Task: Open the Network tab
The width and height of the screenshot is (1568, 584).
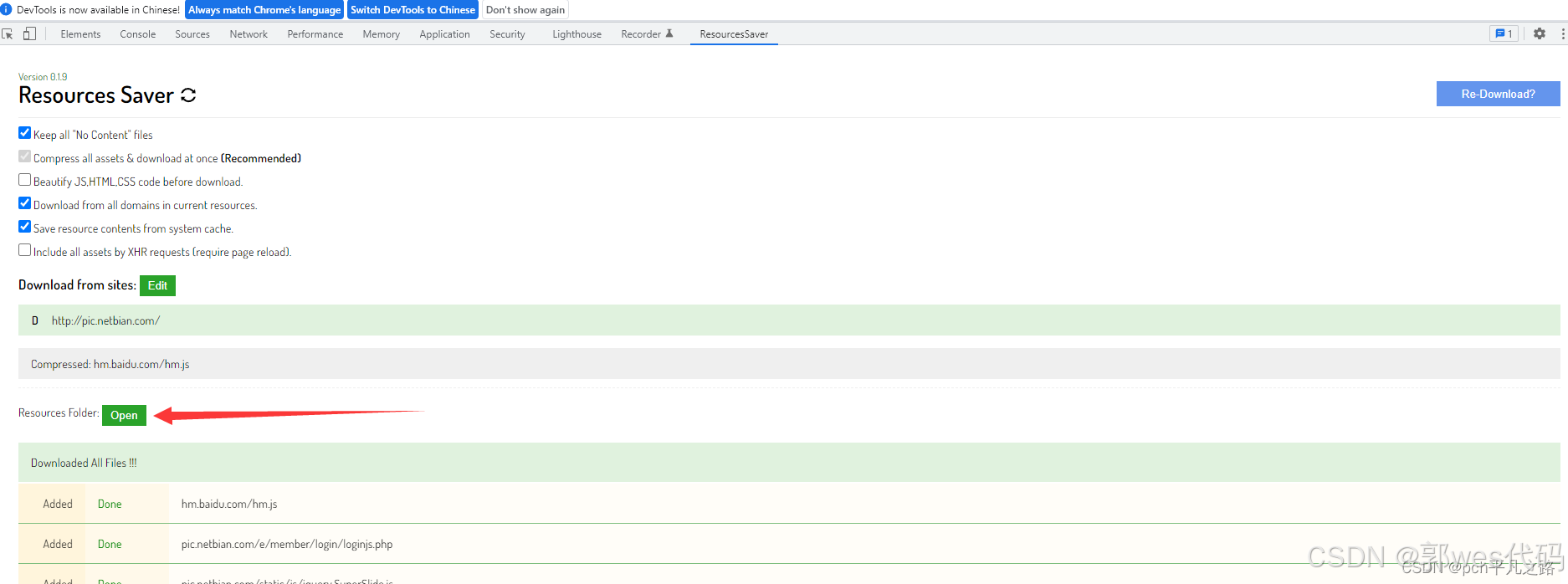Action: pyautogui.click(x=249, y=34)
